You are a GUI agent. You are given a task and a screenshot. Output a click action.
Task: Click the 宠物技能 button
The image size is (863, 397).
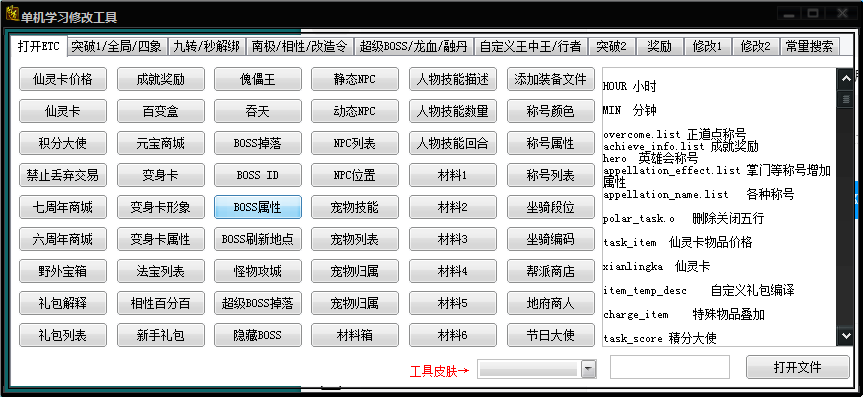coord(354,207)
